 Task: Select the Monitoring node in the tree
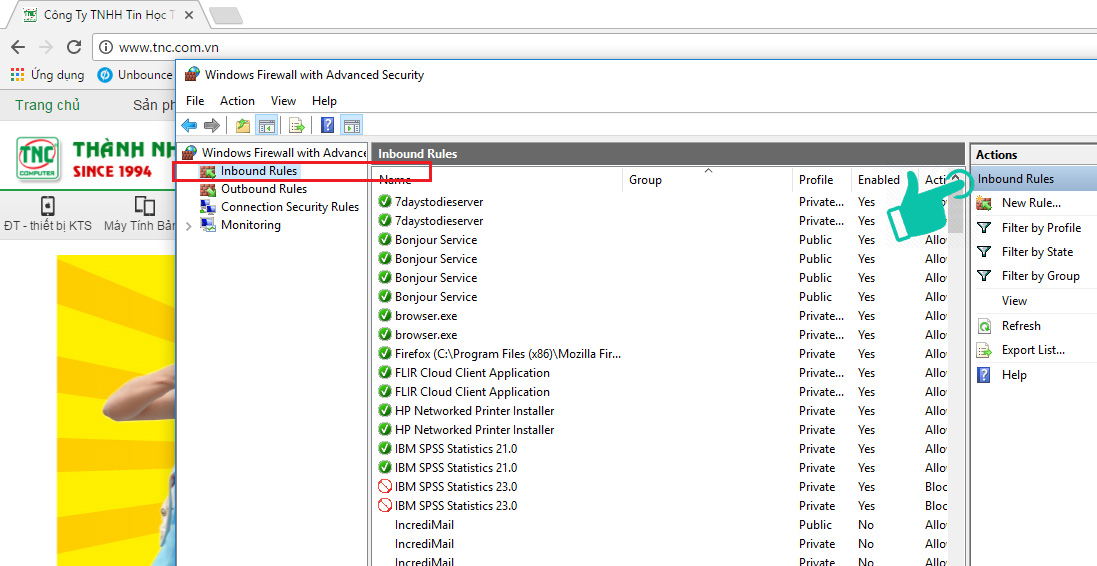[x=250, y=225]
